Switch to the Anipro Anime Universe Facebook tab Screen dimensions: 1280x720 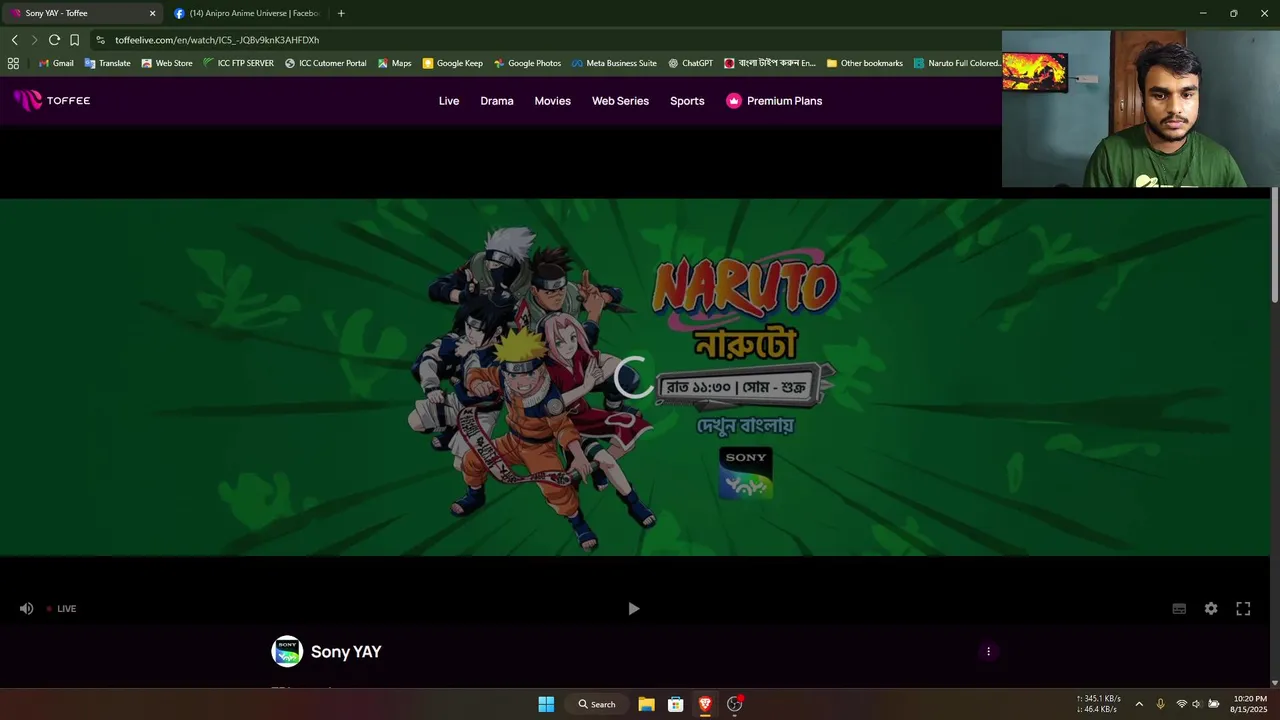248,13
